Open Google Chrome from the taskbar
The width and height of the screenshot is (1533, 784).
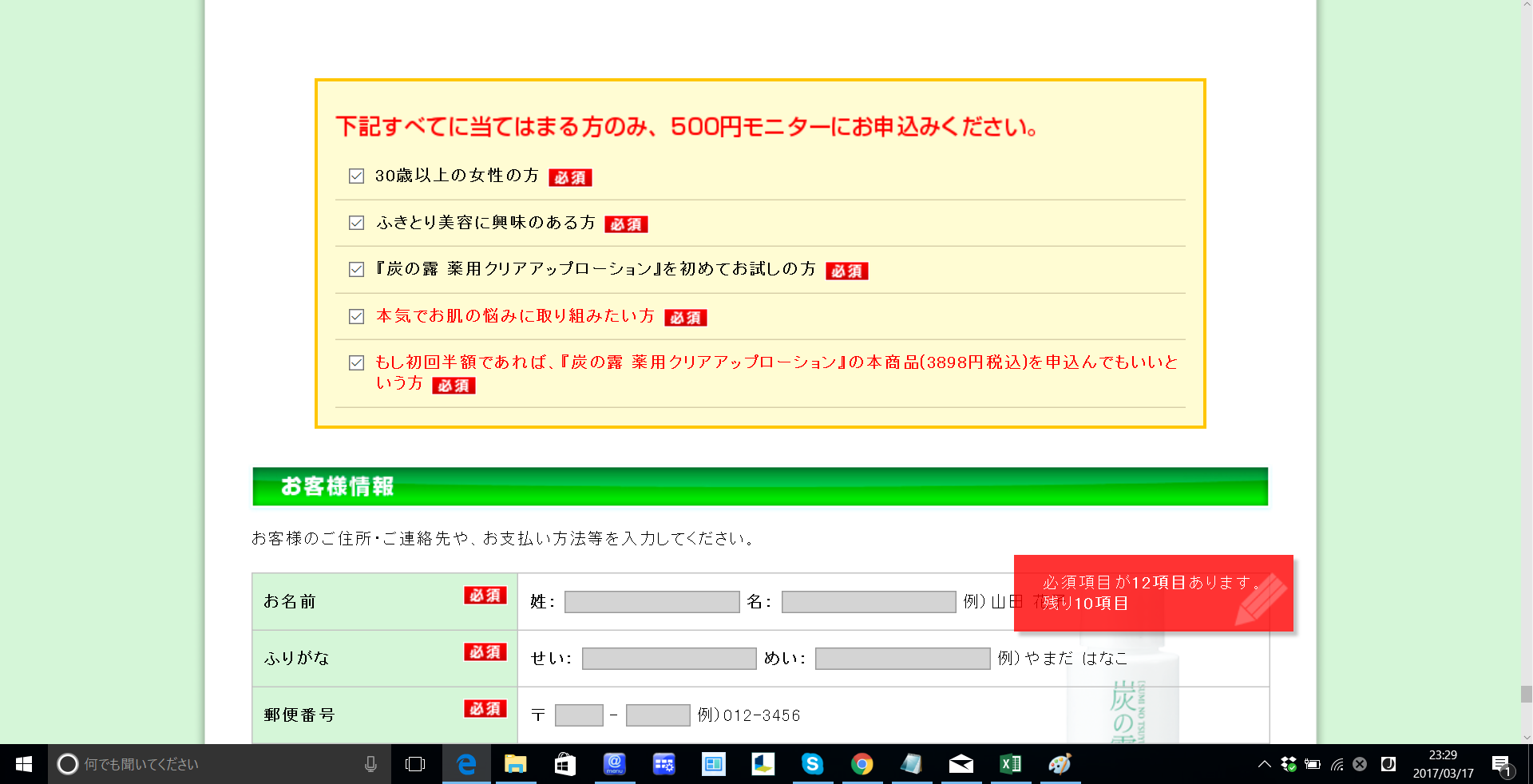[862, 764]
